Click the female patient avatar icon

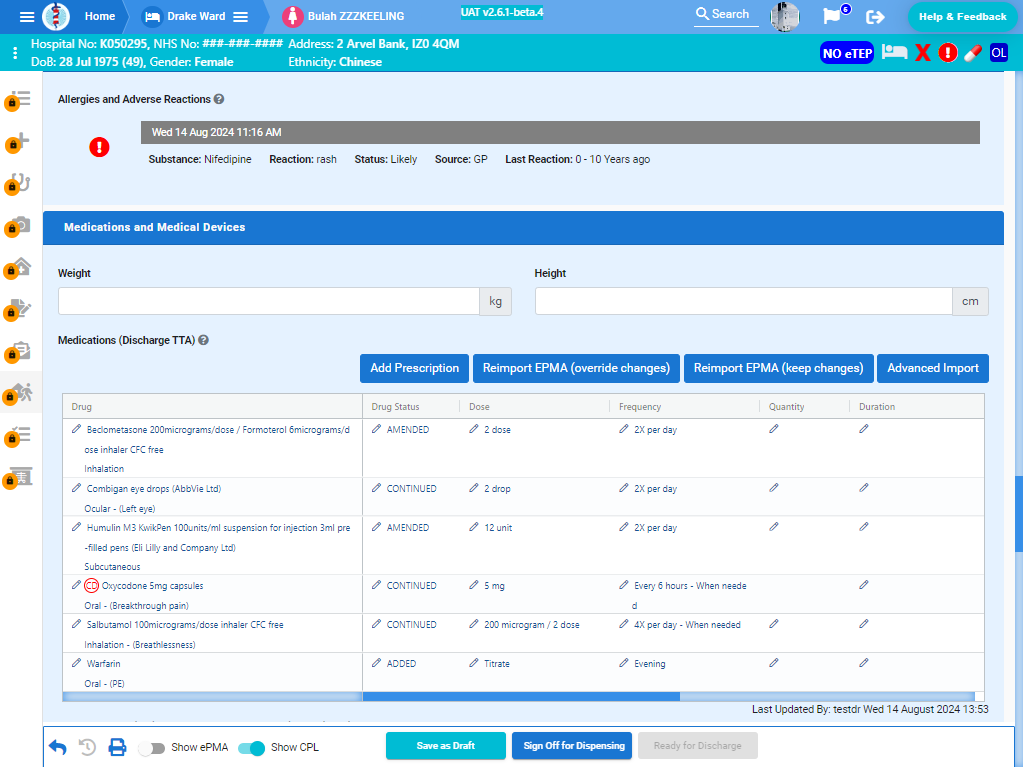(292, 16)
